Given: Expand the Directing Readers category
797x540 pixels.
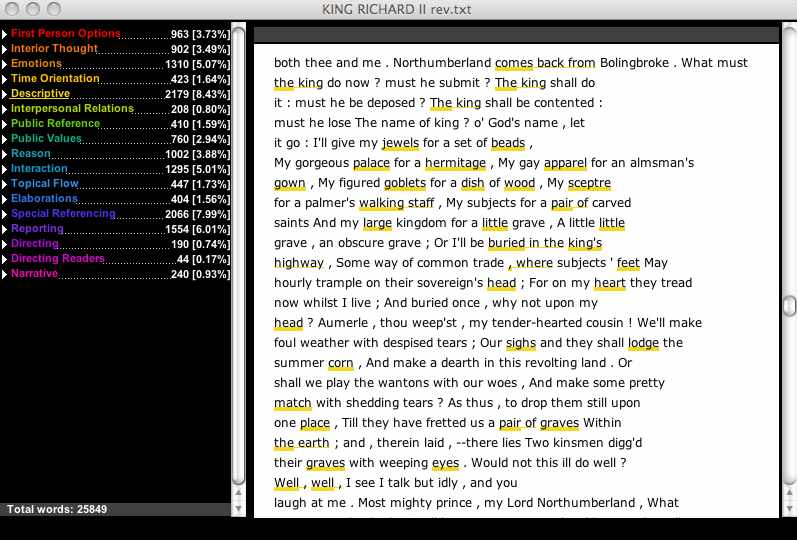Looking at the screenshot, I should pyautogui.click(x=5, y=259).
